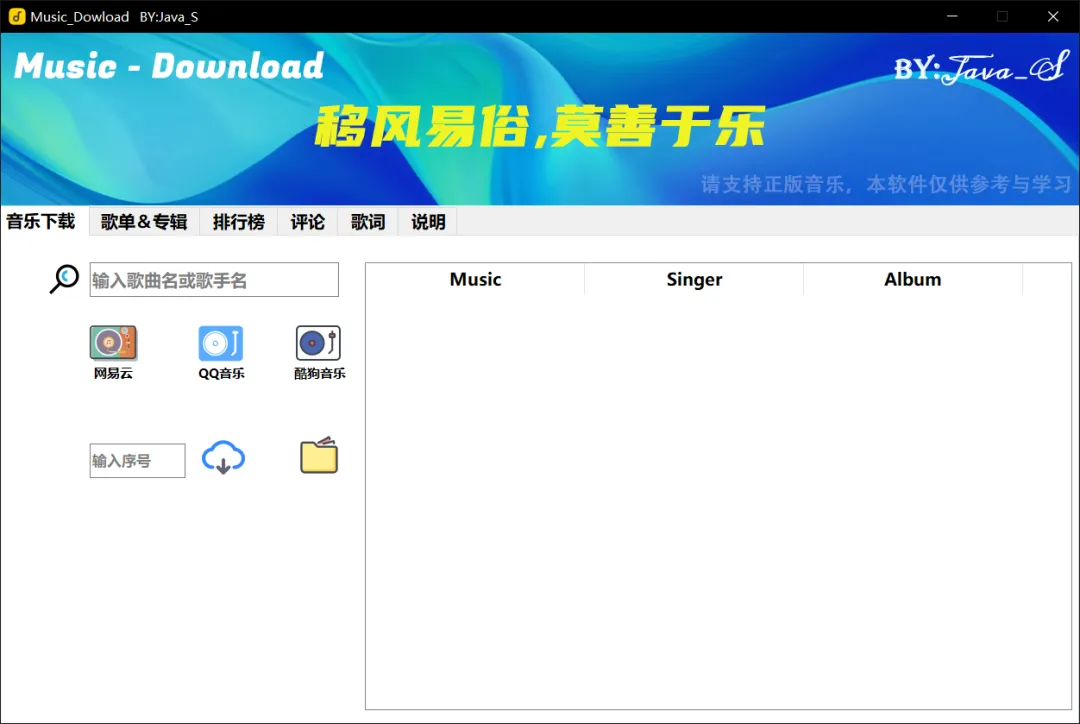Screen dimensions: 1080x724
Task: Open the 说明 tab
Action: click(x=428, y=222)
